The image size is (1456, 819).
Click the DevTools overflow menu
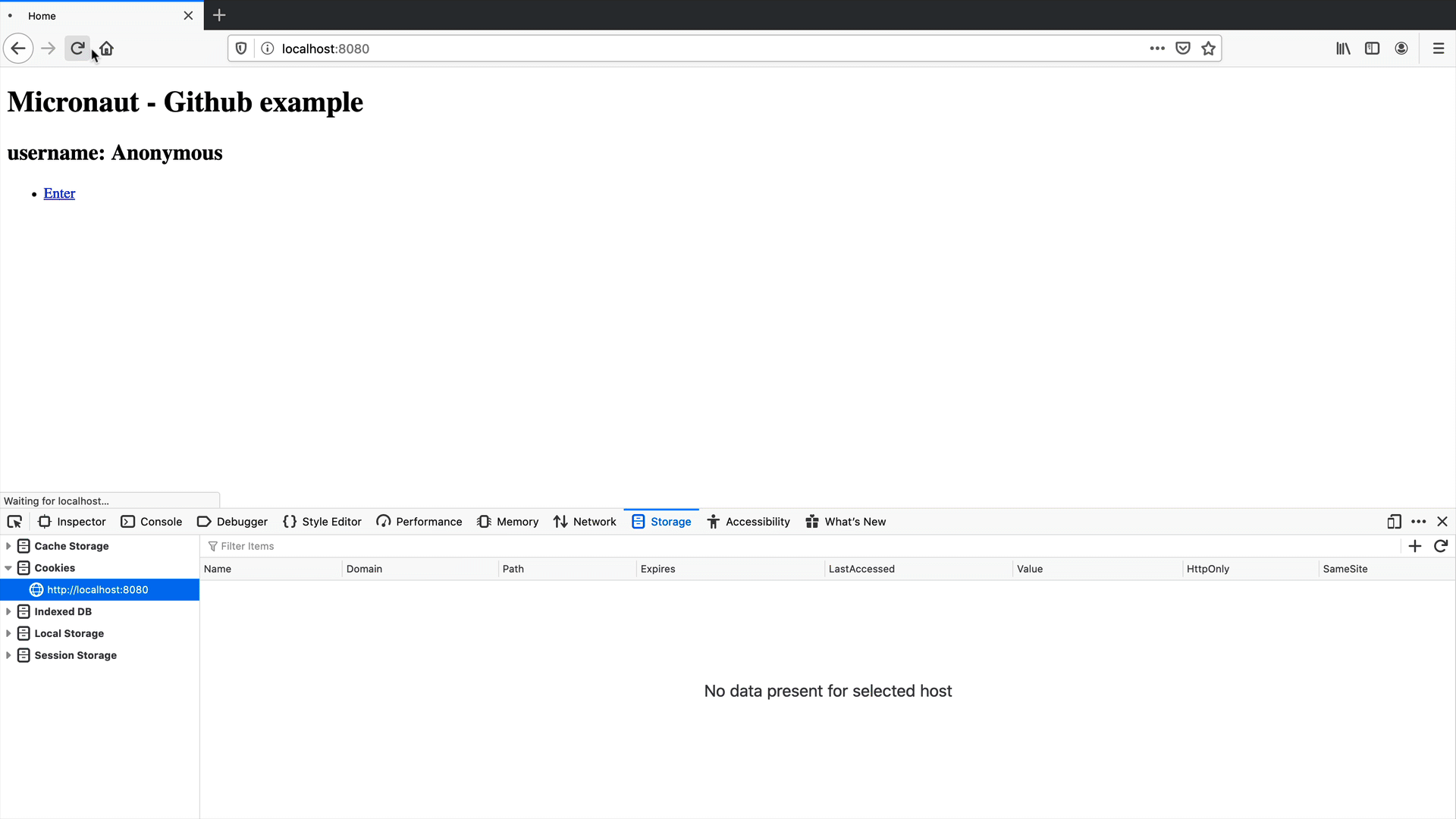pyautogui.click(x=1418, y=521)
